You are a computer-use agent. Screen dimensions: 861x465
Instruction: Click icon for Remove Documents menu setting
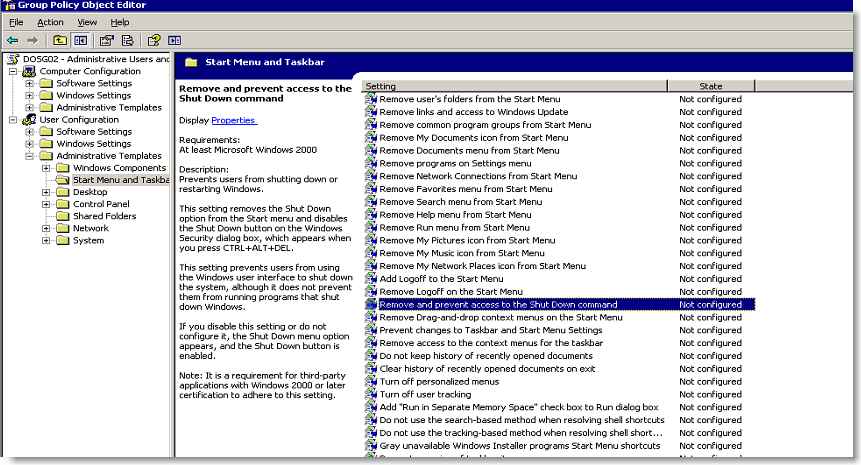coord(371,150)
